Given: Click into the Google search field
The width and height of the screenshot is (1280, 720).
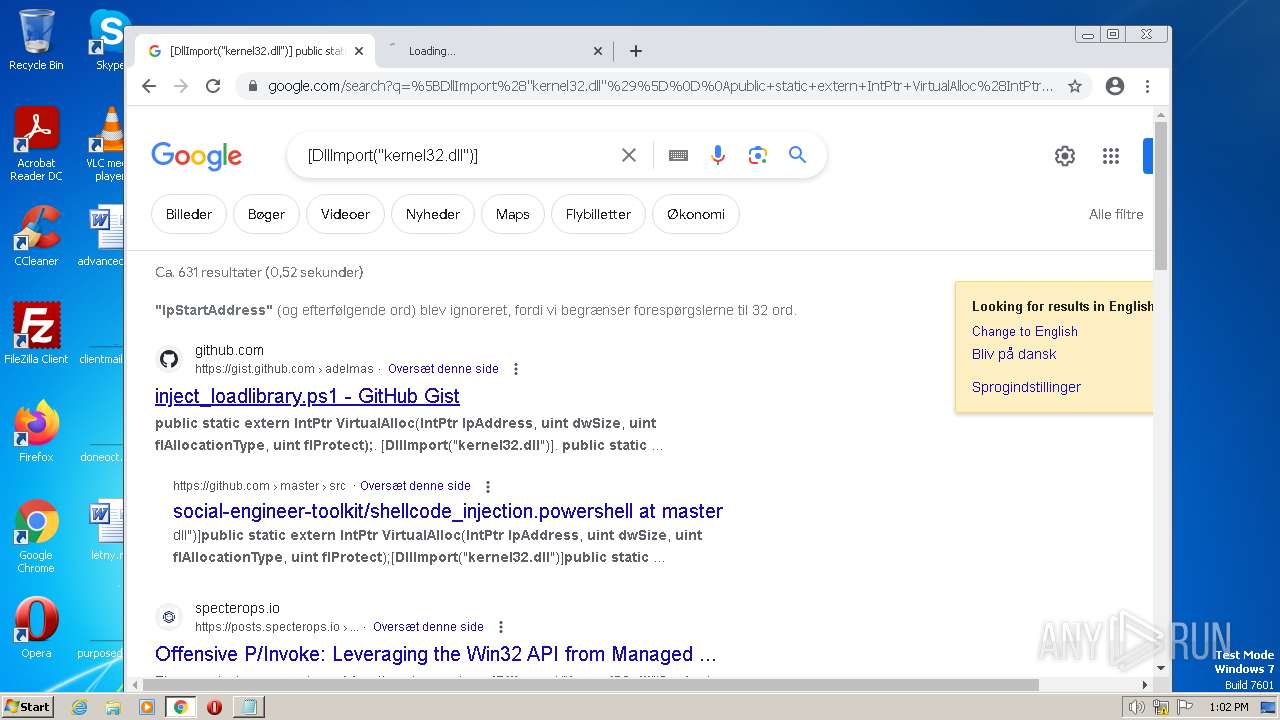Looking at the screenshot, I should (x=455, y=155).
